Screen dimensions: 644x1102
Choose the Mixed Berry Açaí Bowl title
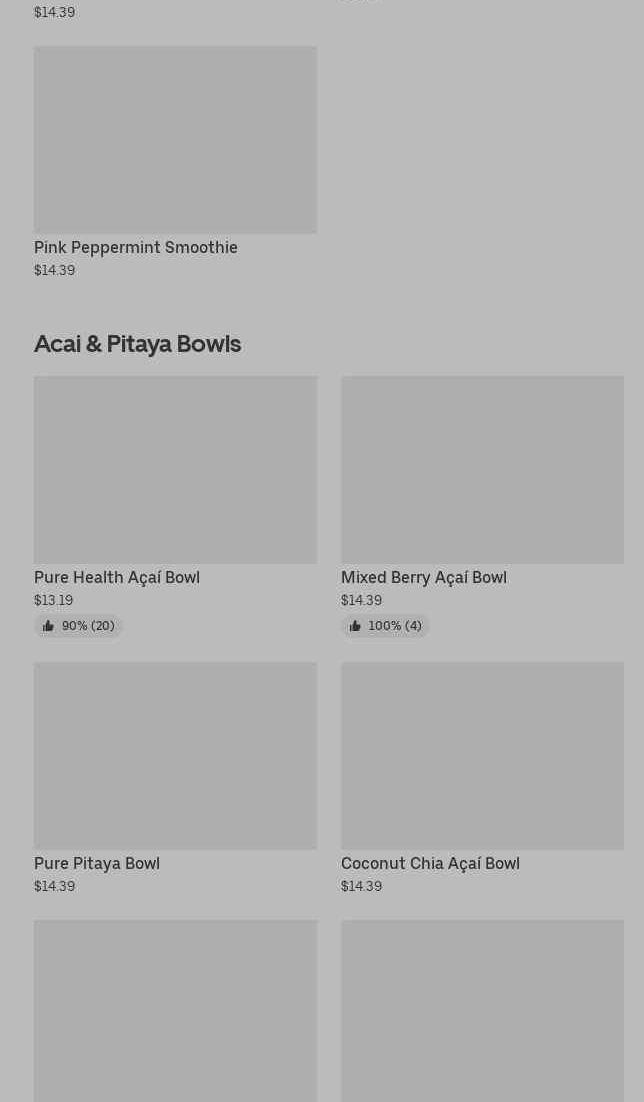[424, 577]
